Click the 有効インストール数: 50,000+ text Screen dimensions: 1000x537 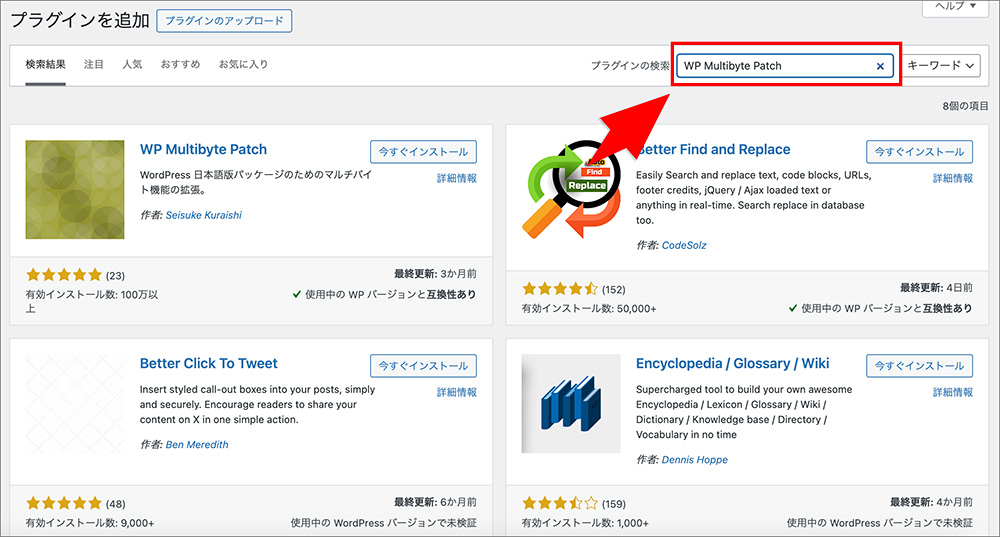point(589,309)
